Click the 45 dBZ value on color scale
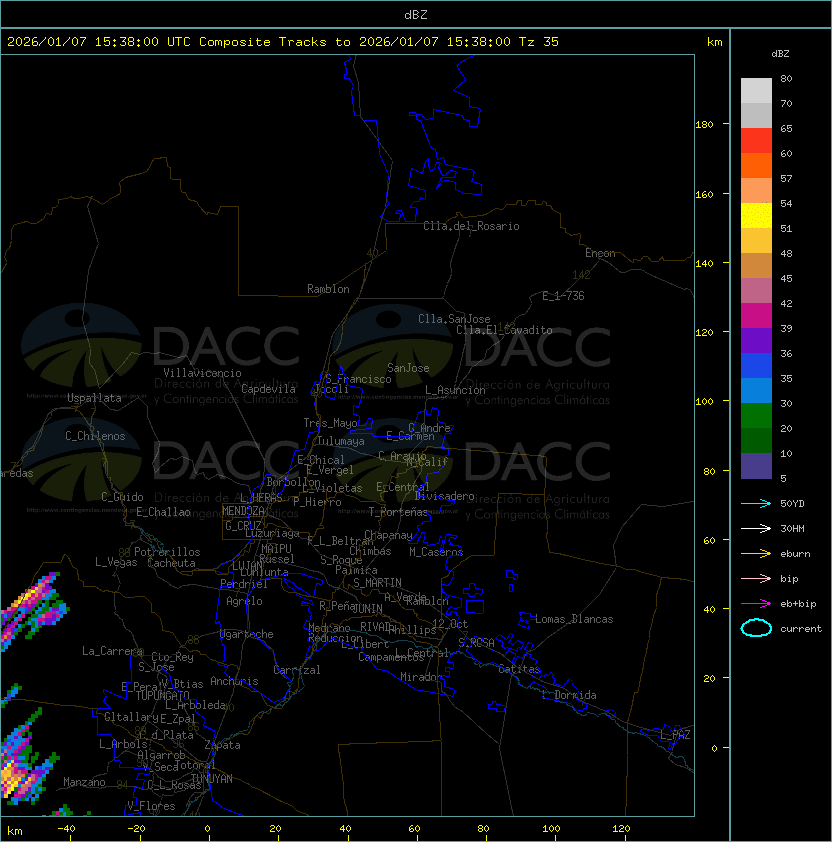This screenshot has width=832, height=842. tap(786, 278)
